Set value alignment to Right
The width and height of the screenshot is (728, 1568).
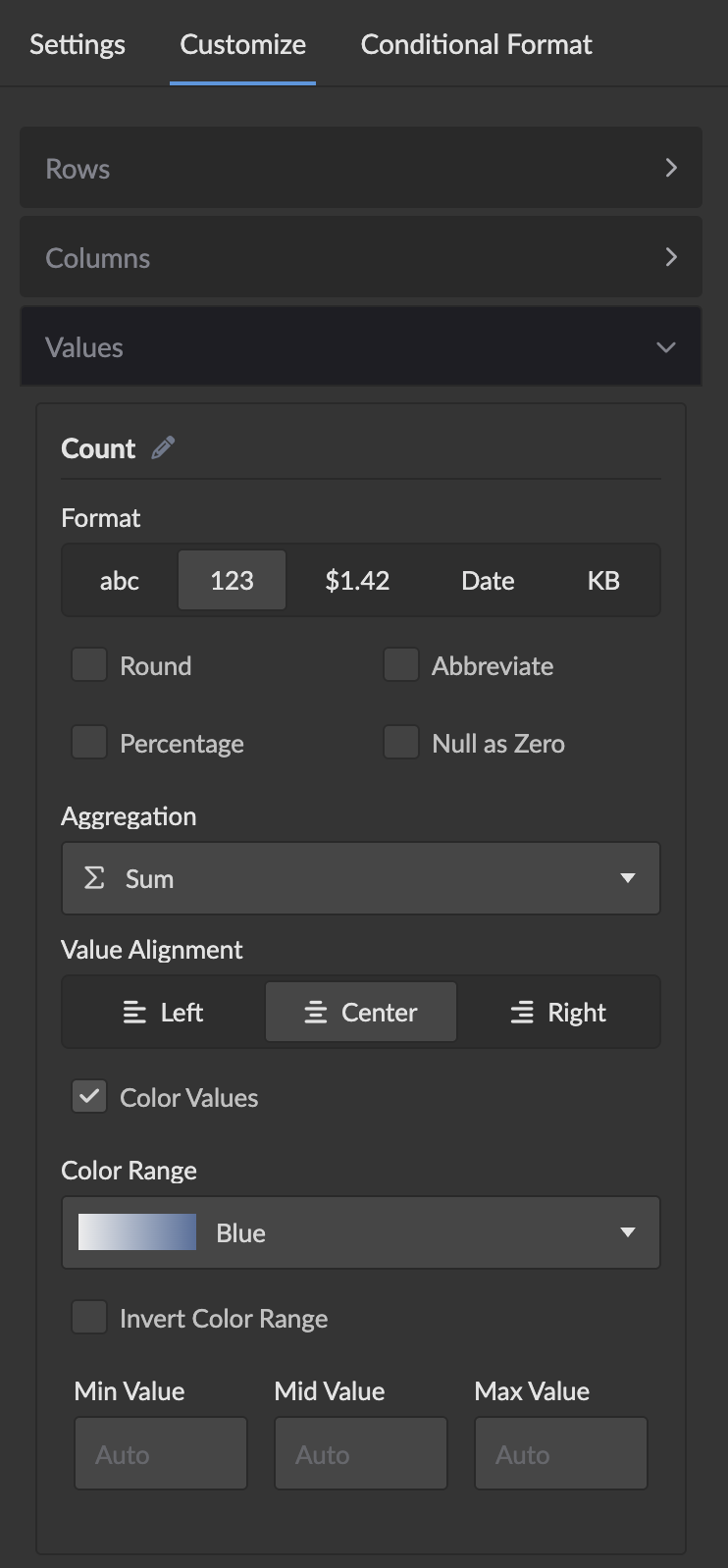tap(558, 1013)
